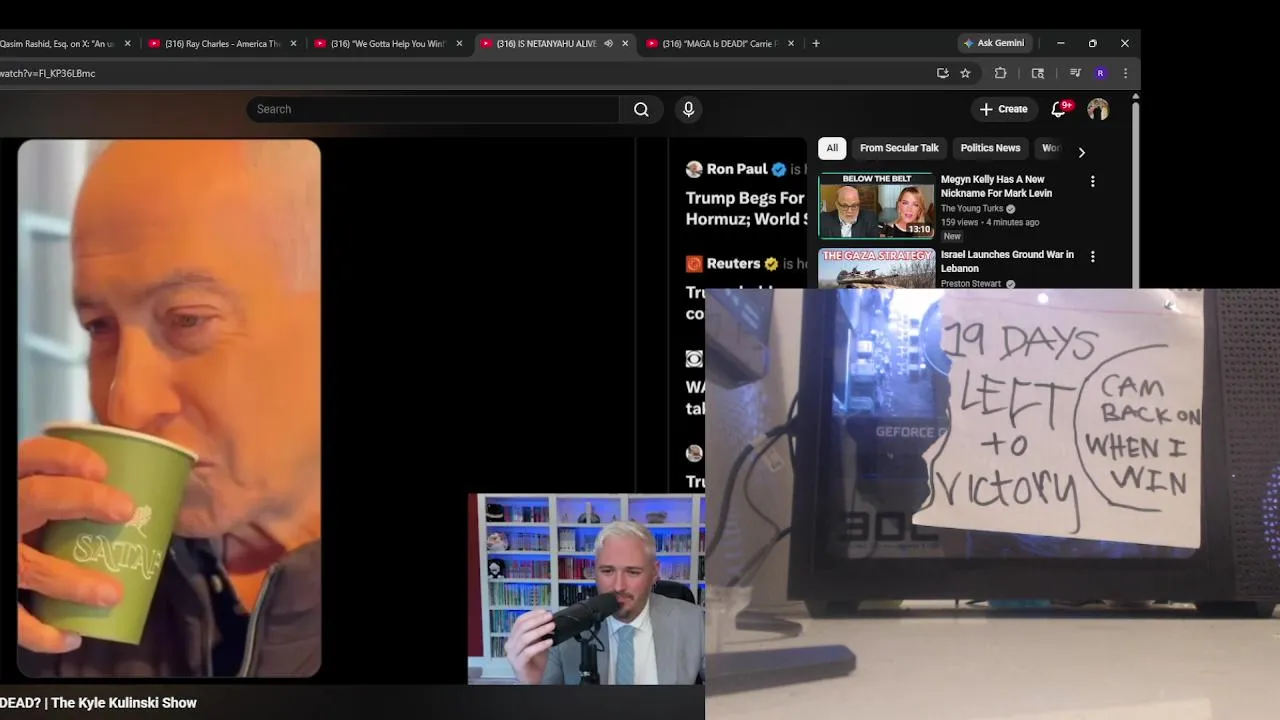The height and width of the screenshot is (720, 1280).
Task: Activate voice search microphone icon
Action: click(x=688, y=109)
